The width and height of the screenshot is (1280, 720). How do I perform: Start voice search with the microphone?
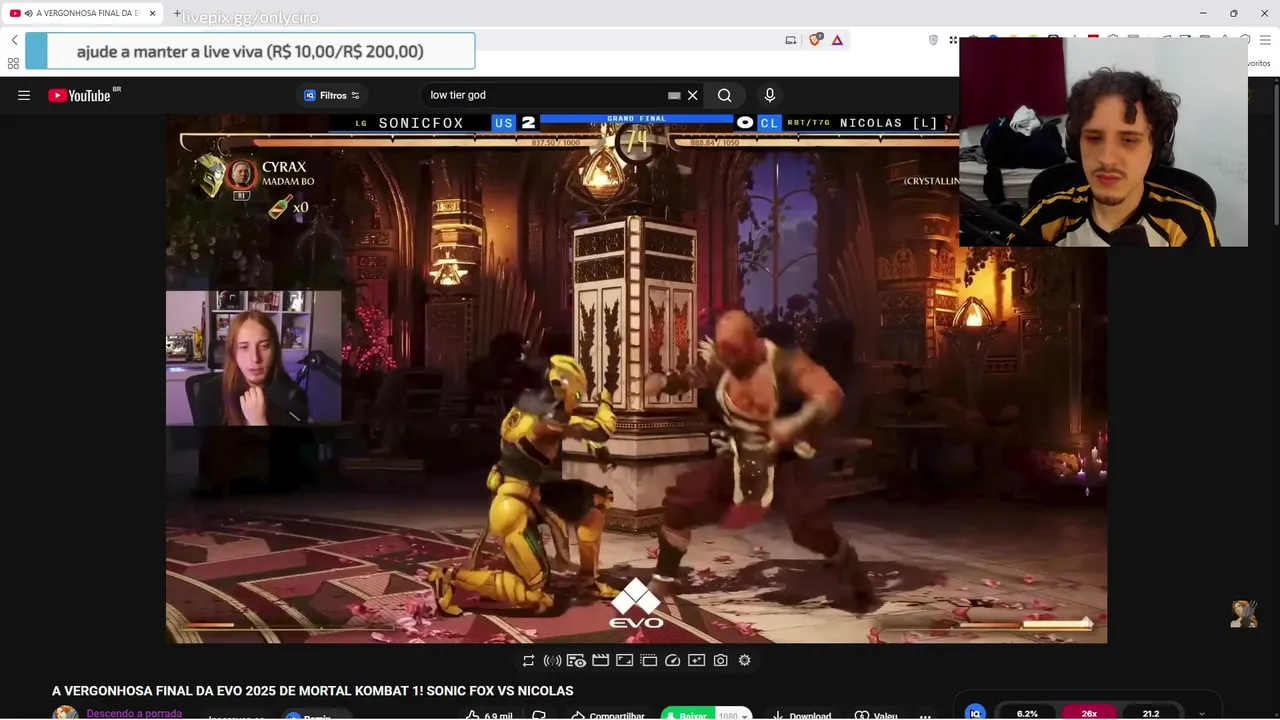(769, 95)
